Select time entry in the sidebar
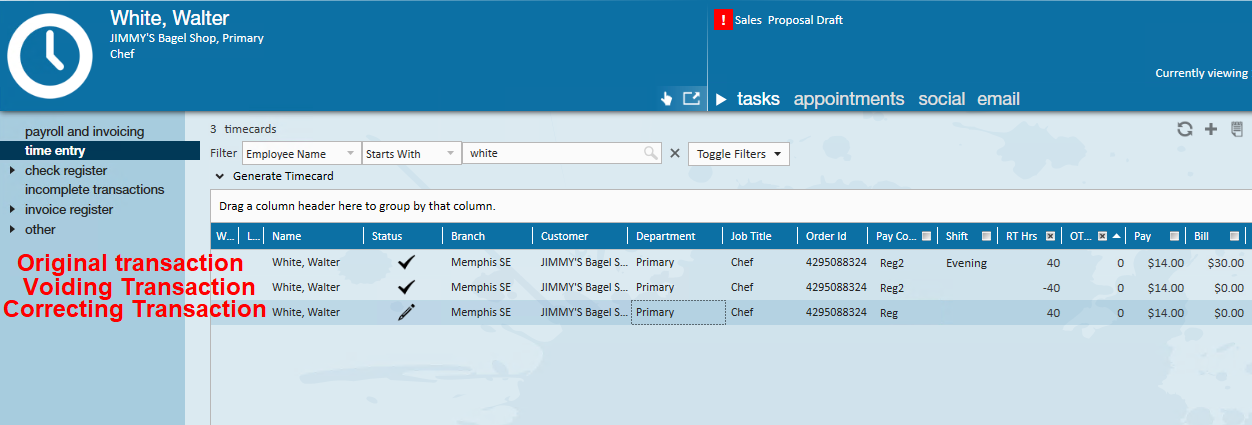The width and height of the screenshot is (1252, 425). click(x=55, y=151)
